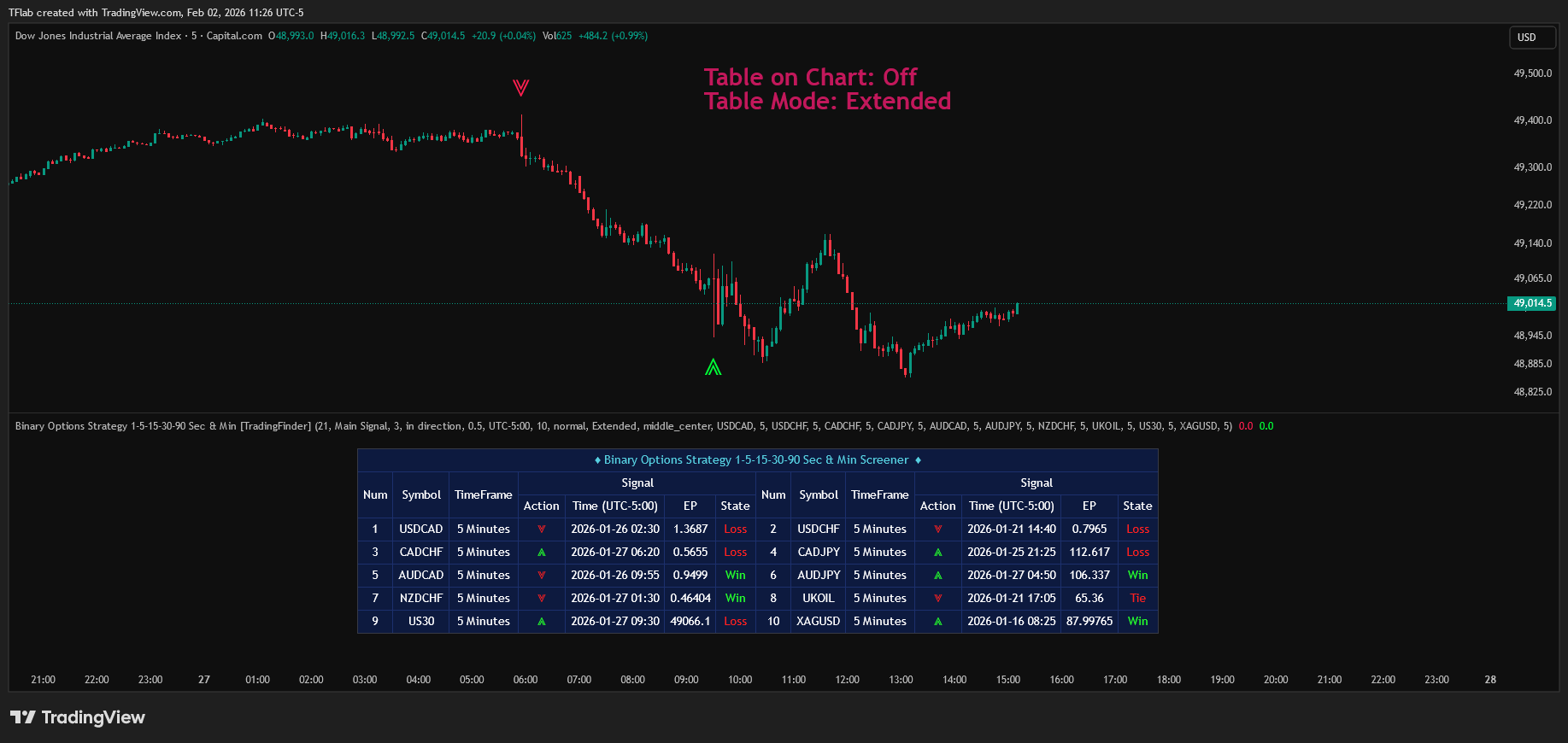Click the 5 Minutes cell in the NZDCHF row
Screen dimensions: 1568x743
[x=484, y=599]
